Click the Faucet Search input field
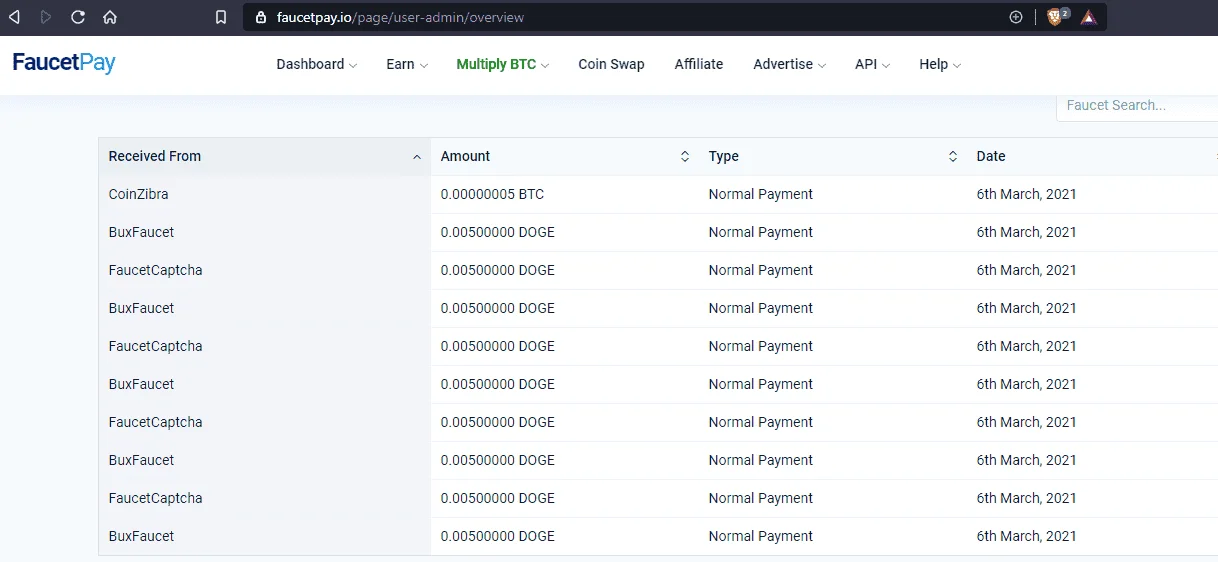This screenshot has width=1218, height=562. (1137, 105)
